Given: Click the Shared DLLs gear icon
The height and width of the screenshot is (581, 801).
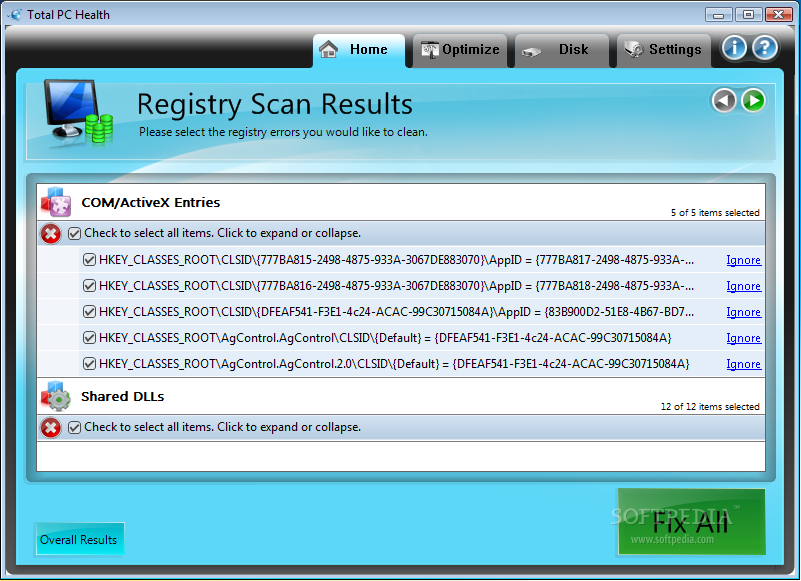Looking at the screenshot, I should pos(56,396).
